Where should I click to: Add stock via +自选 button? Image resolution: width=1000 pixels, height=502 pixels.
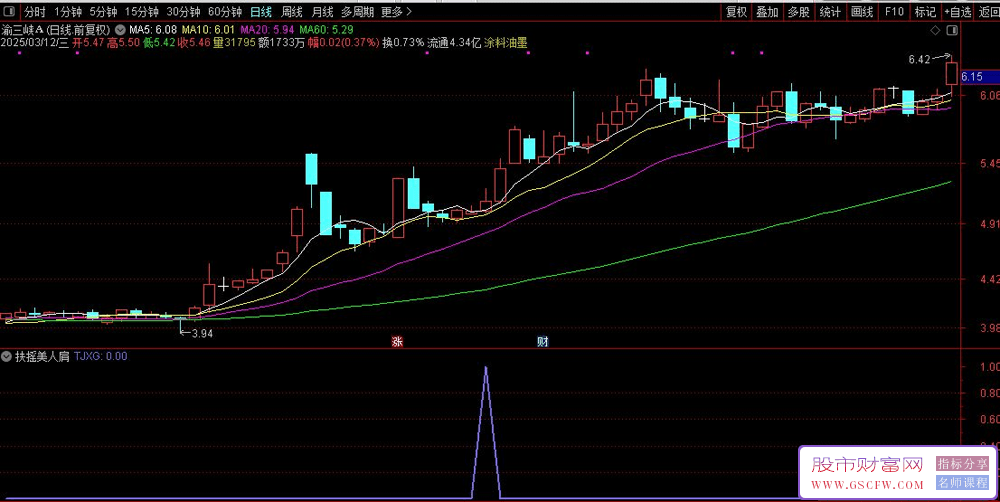click(957, 12)
